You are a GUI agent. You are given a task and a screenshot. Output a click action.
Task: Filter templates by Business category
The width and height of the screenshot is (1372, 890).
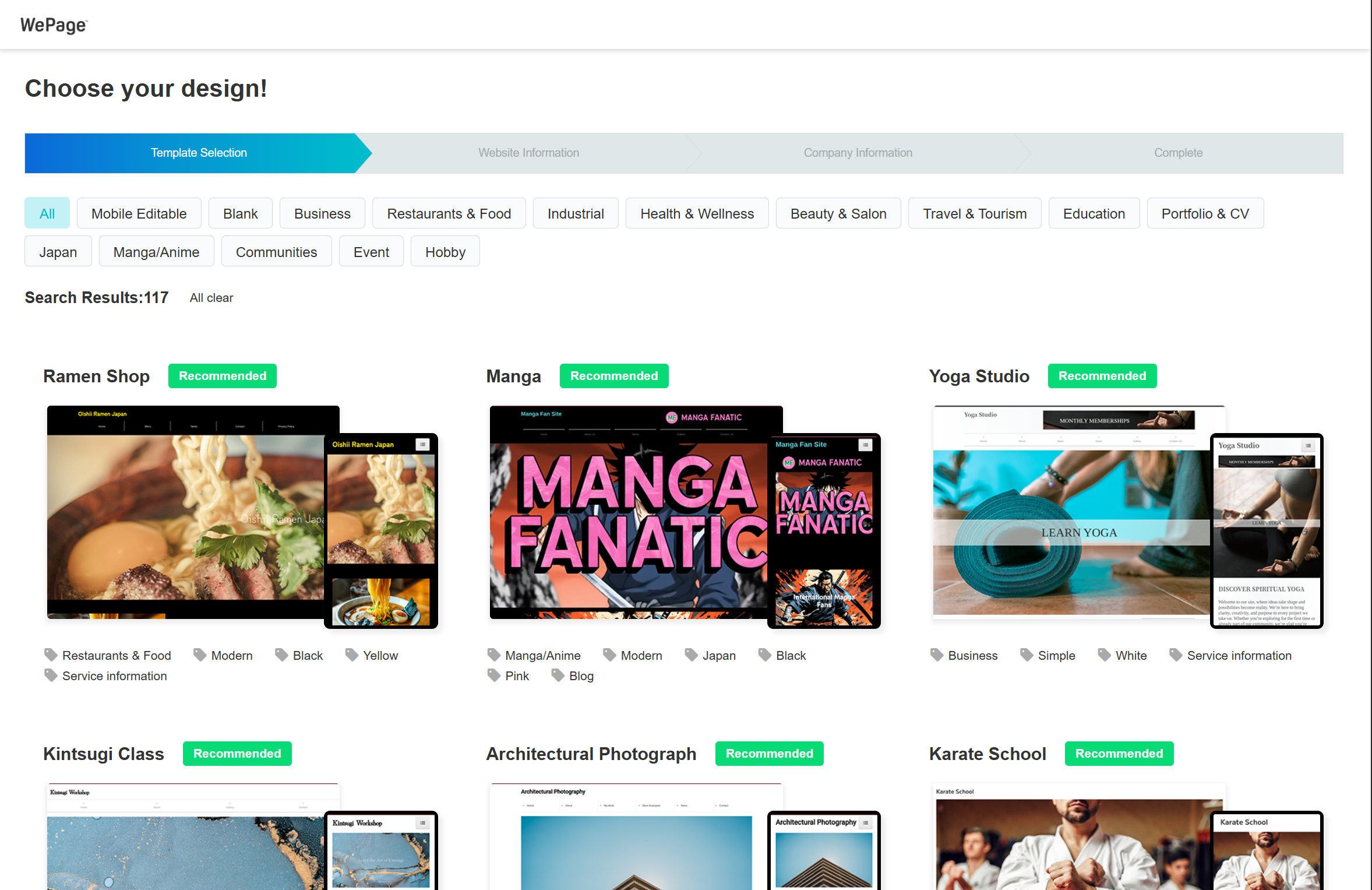pyautogui.click(x=322, y=213)
